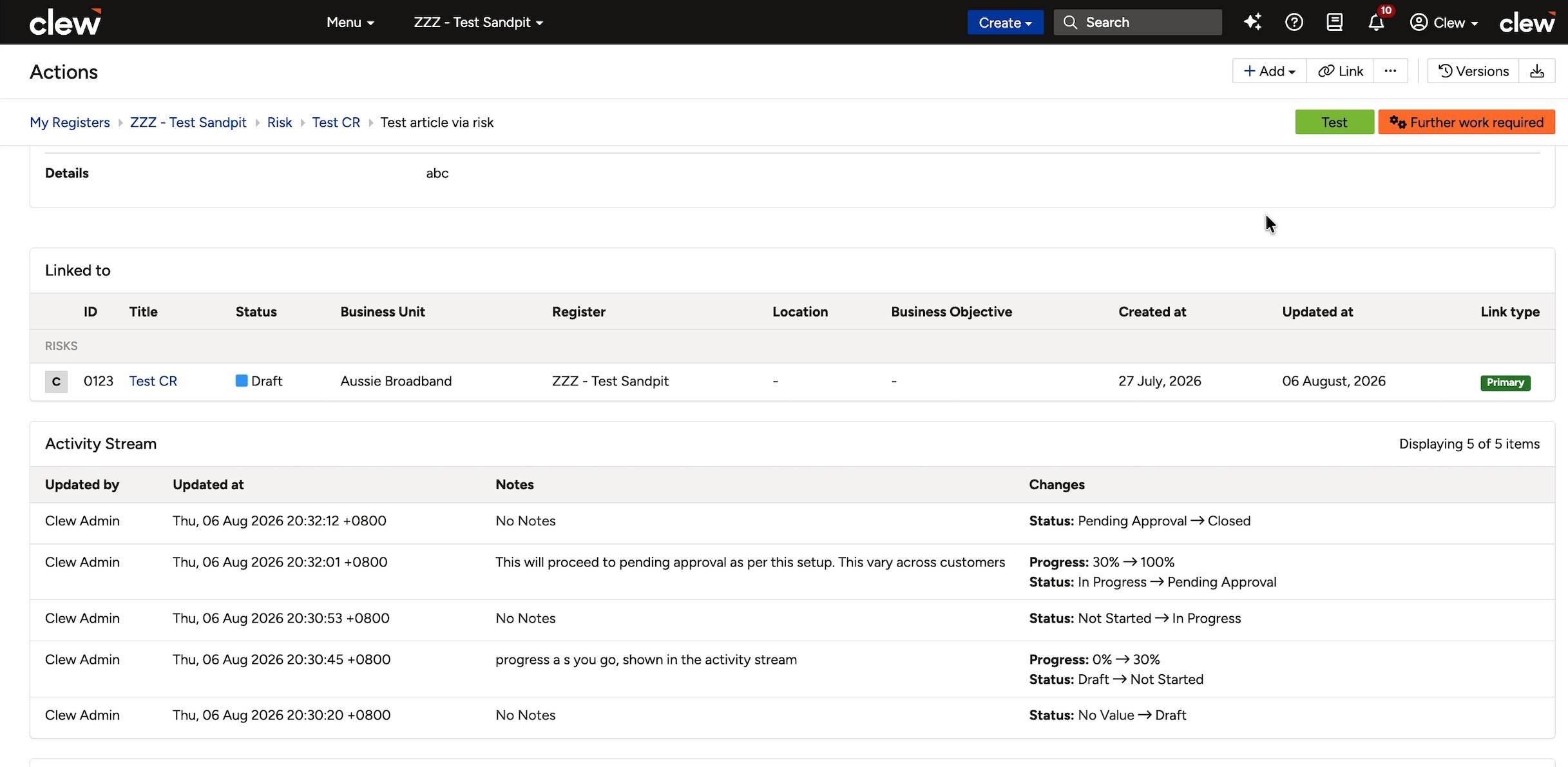The height and width of the screenshot is (767, 1568).
Task: Click the note about pending approval setup
Action: point(750,562)
